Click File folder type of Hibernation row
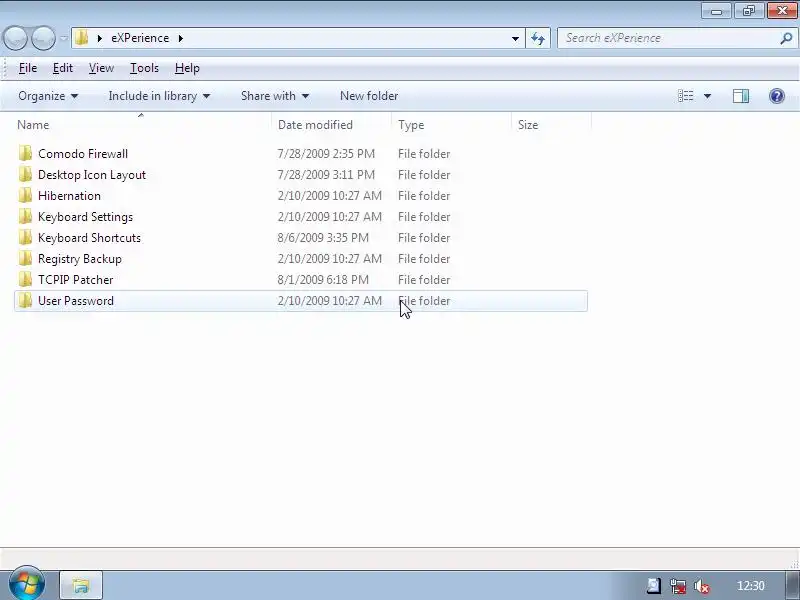The width and height of the screenshot is (800, 600). coord(424,196)
